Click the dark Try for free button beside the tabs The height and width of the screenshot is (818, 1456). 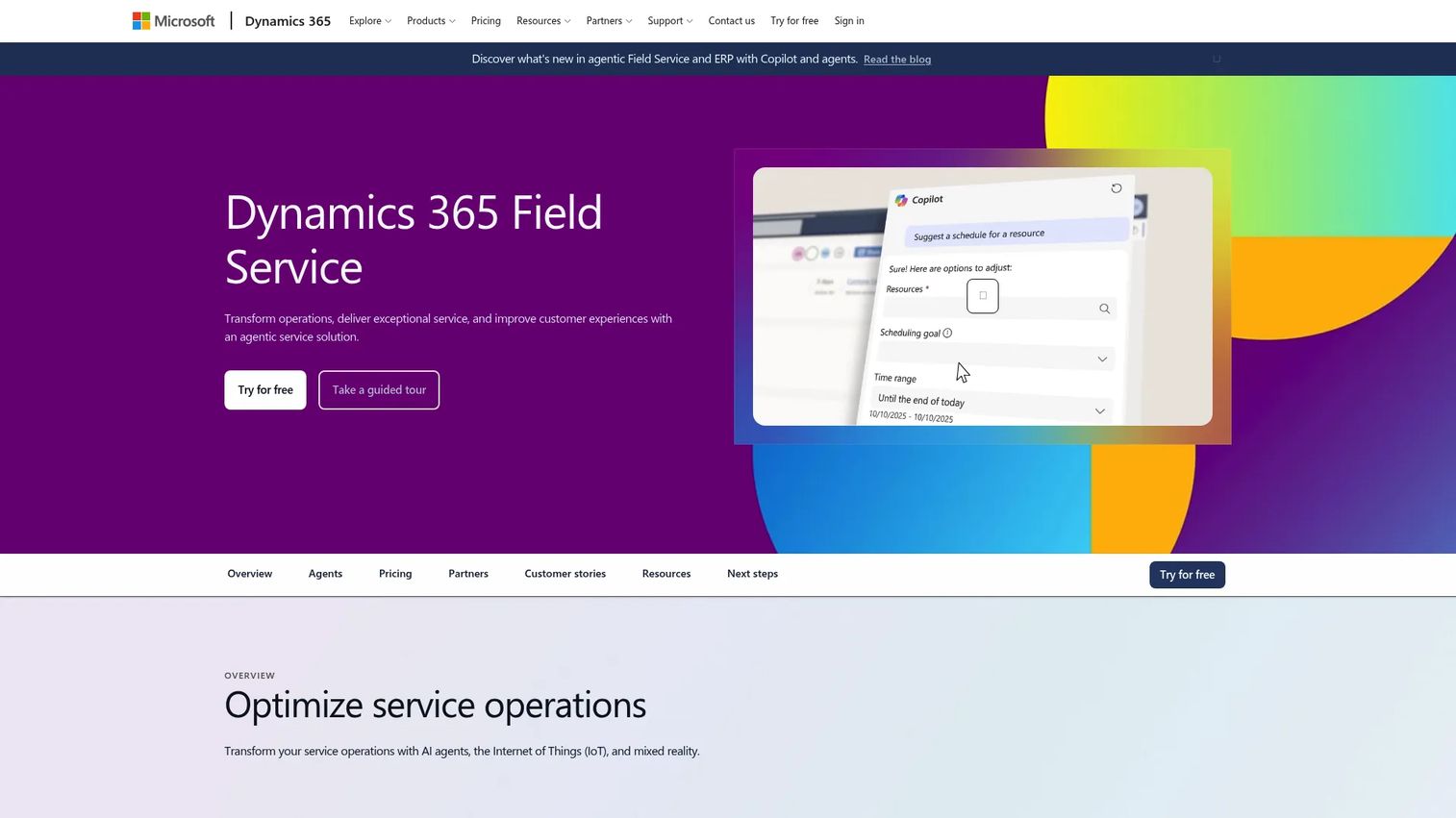(x=1187, y=575)
